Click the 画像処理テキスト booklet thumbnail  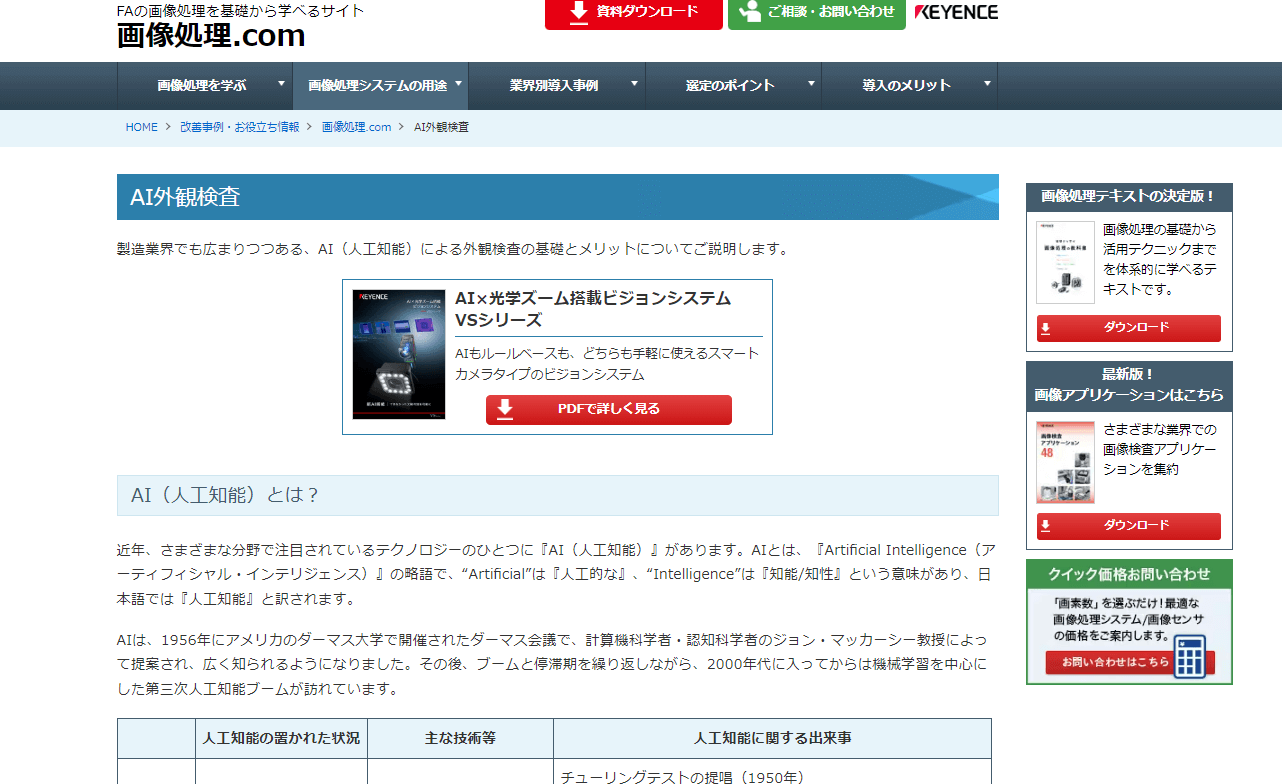pyautogui.click(x=1064, y=262)
